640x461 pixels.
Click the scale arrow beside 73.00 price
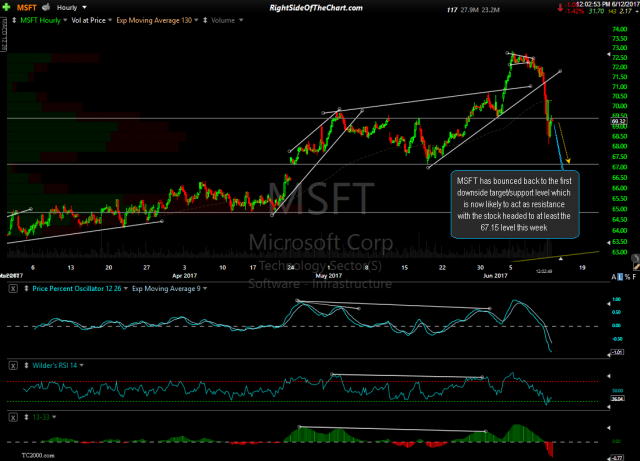click(609, 54)
